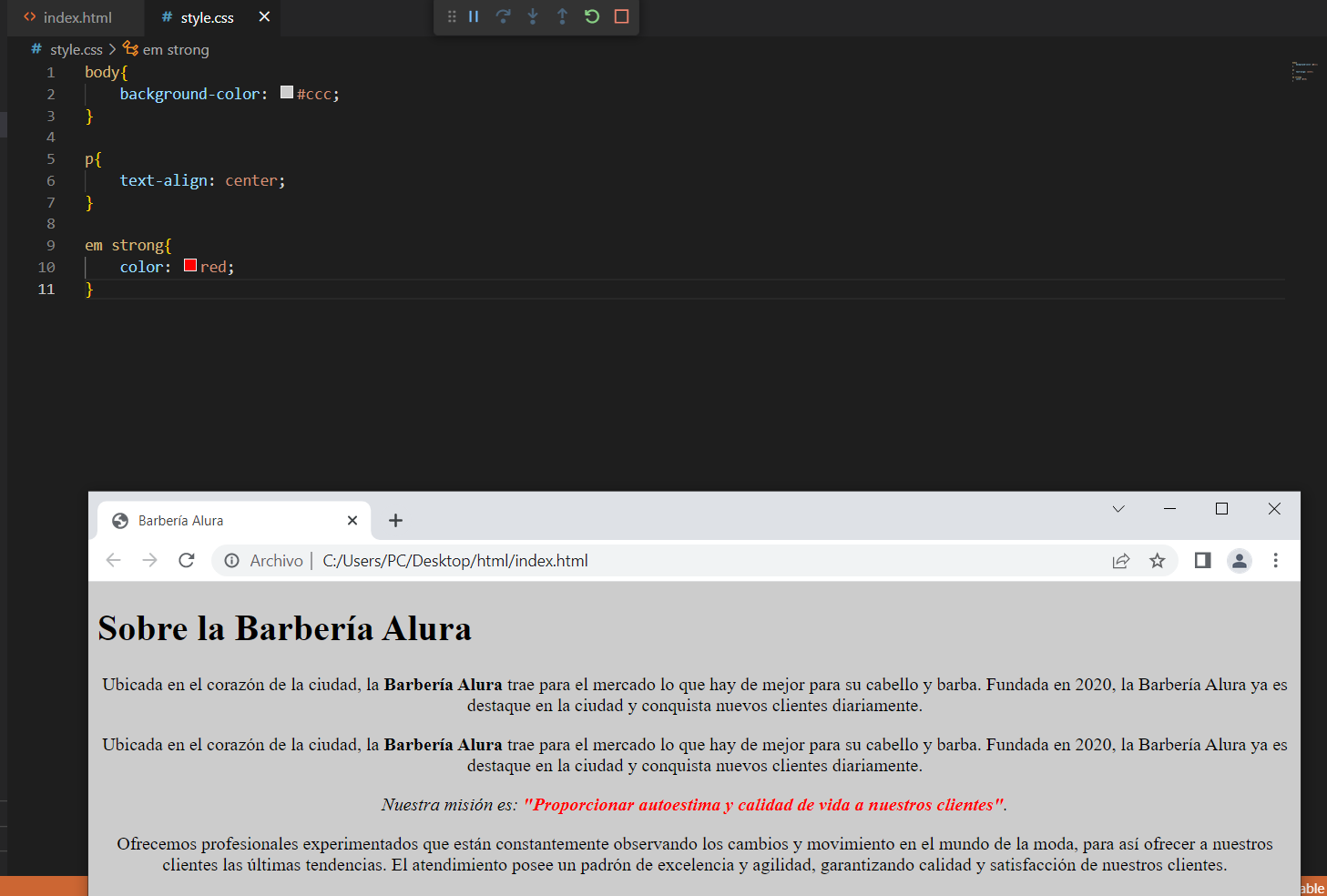The width and height of the screenshot is (1327, 896).
Task: Click the debug Step Out icon
Action: click(562, 16)
